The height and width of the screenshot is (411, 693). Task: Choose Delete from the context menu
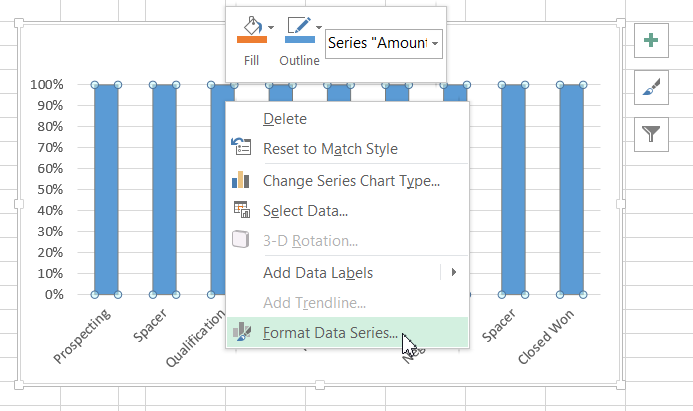pos(284,119)
